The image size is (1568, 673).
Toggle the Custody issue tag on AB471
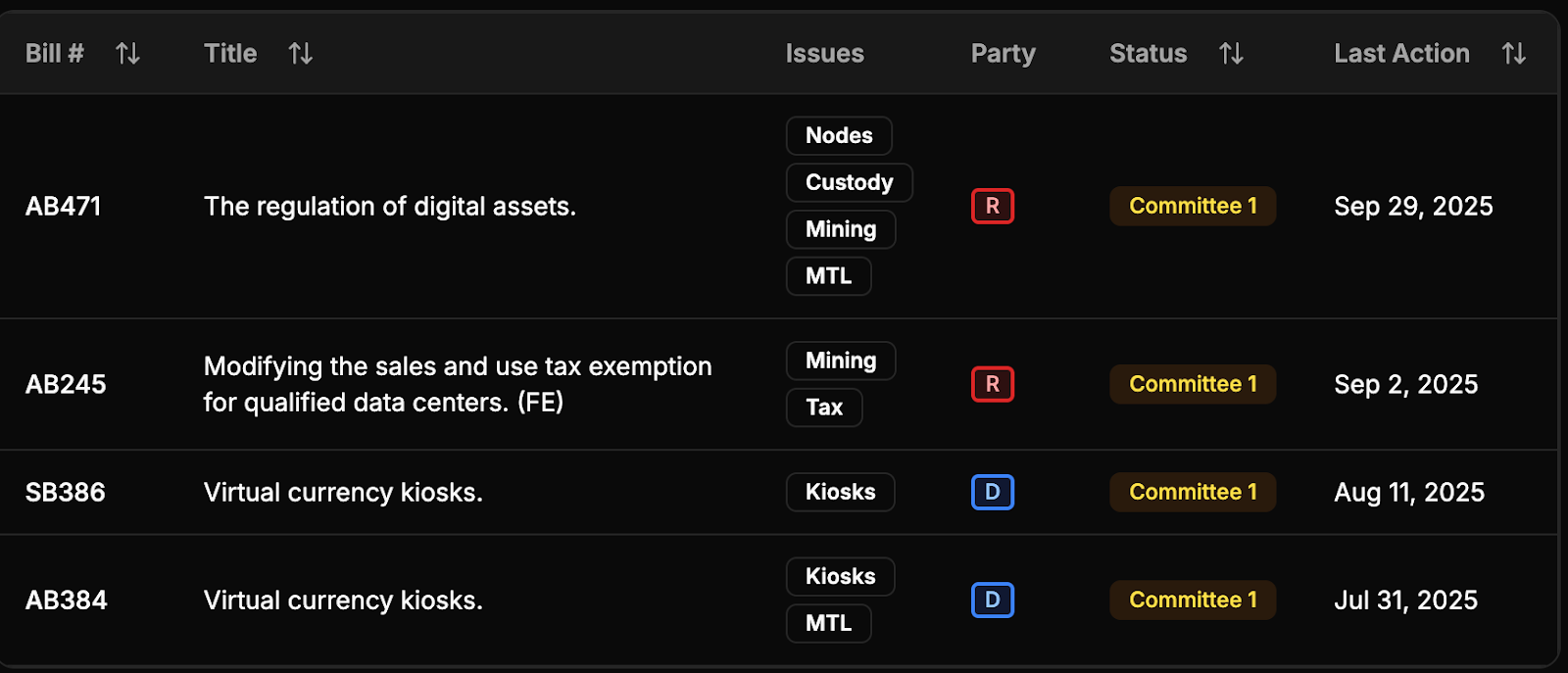click(849, 182)
